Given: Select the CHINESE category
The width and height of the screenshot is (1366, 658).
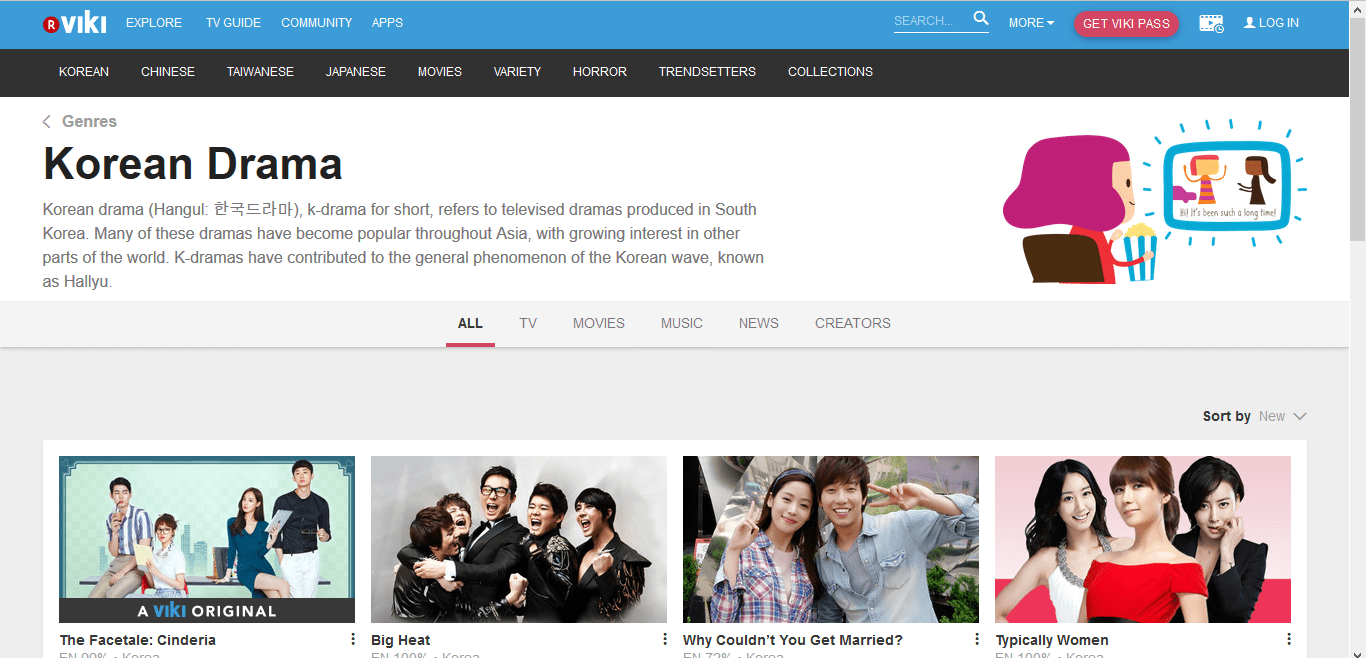Looking at the screenshot, I should click(x=168, y=72).
